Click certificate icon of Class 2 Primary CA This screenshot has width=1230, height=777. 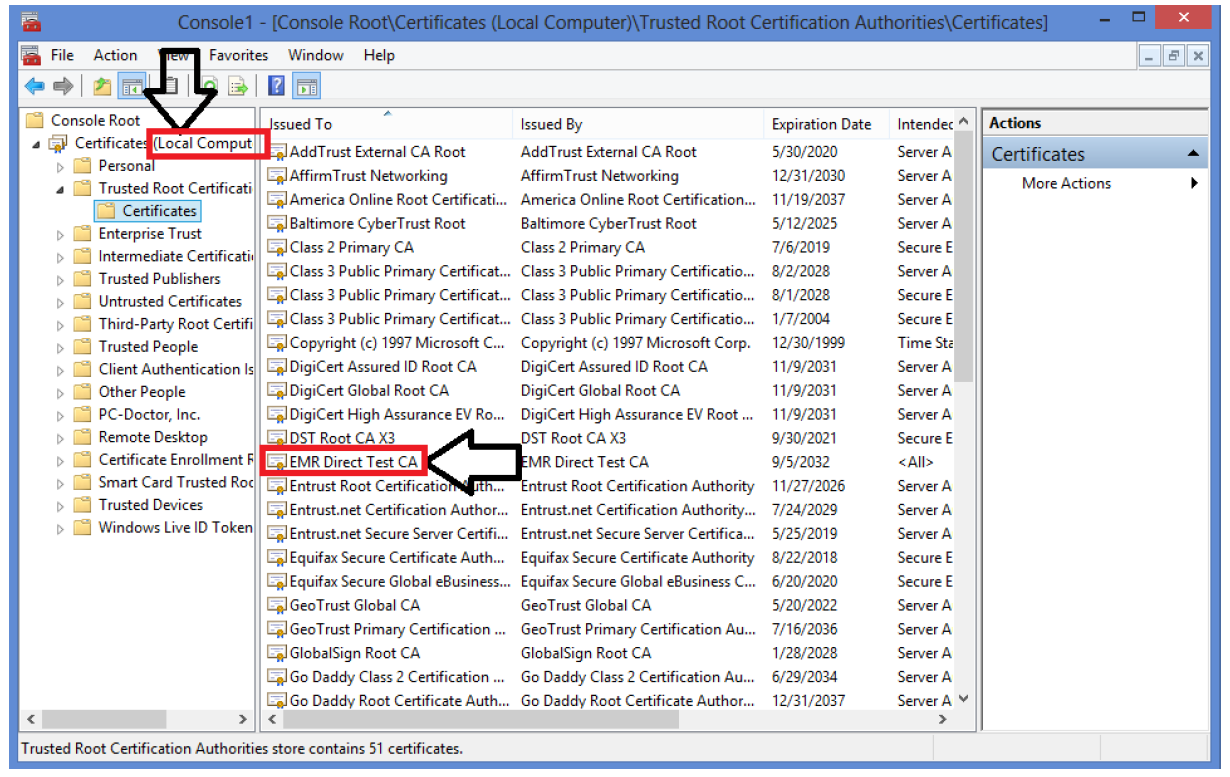(x=277, y=248)
